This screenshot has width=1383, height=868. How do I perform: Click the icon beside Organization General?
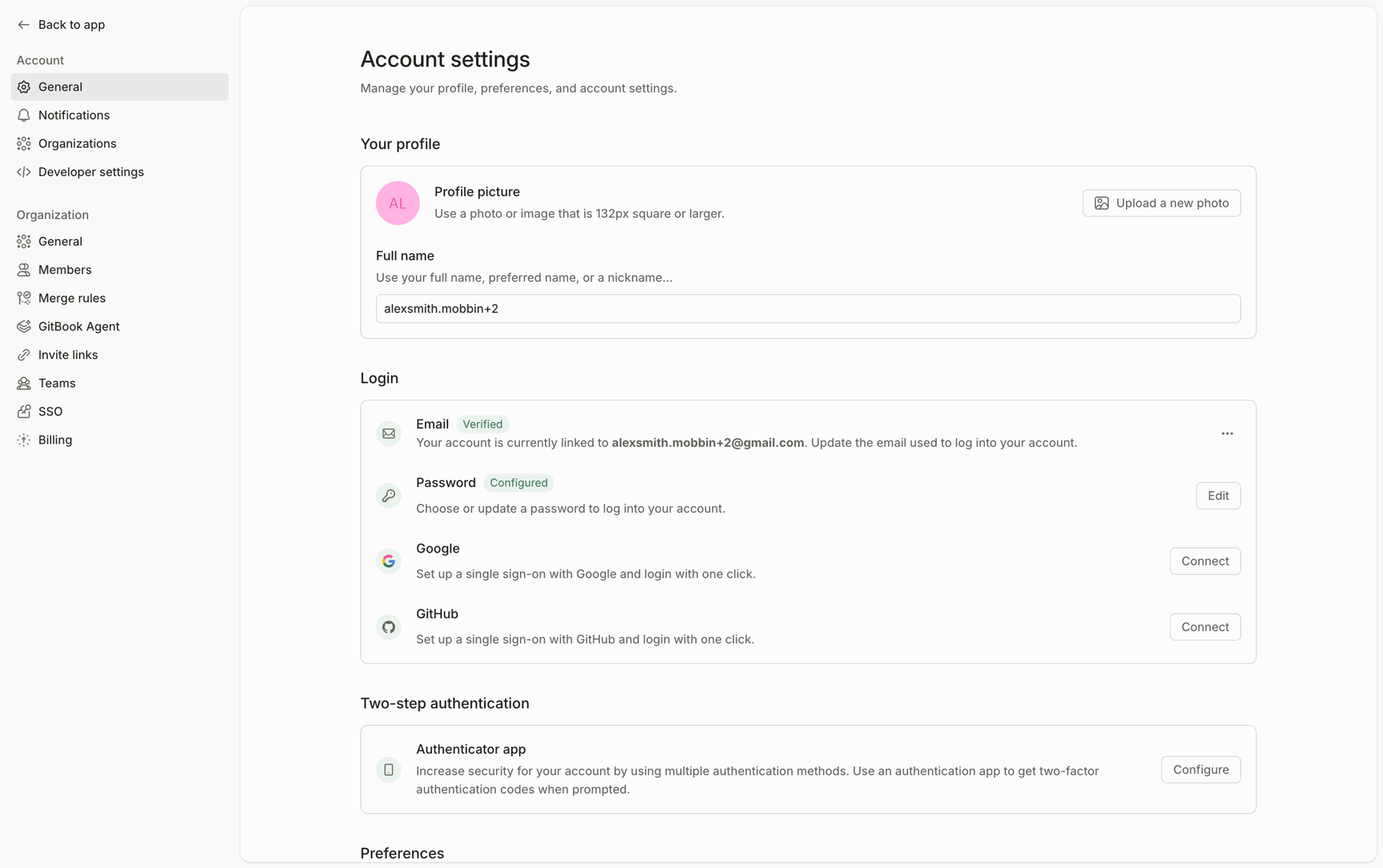tap(24, 241)
